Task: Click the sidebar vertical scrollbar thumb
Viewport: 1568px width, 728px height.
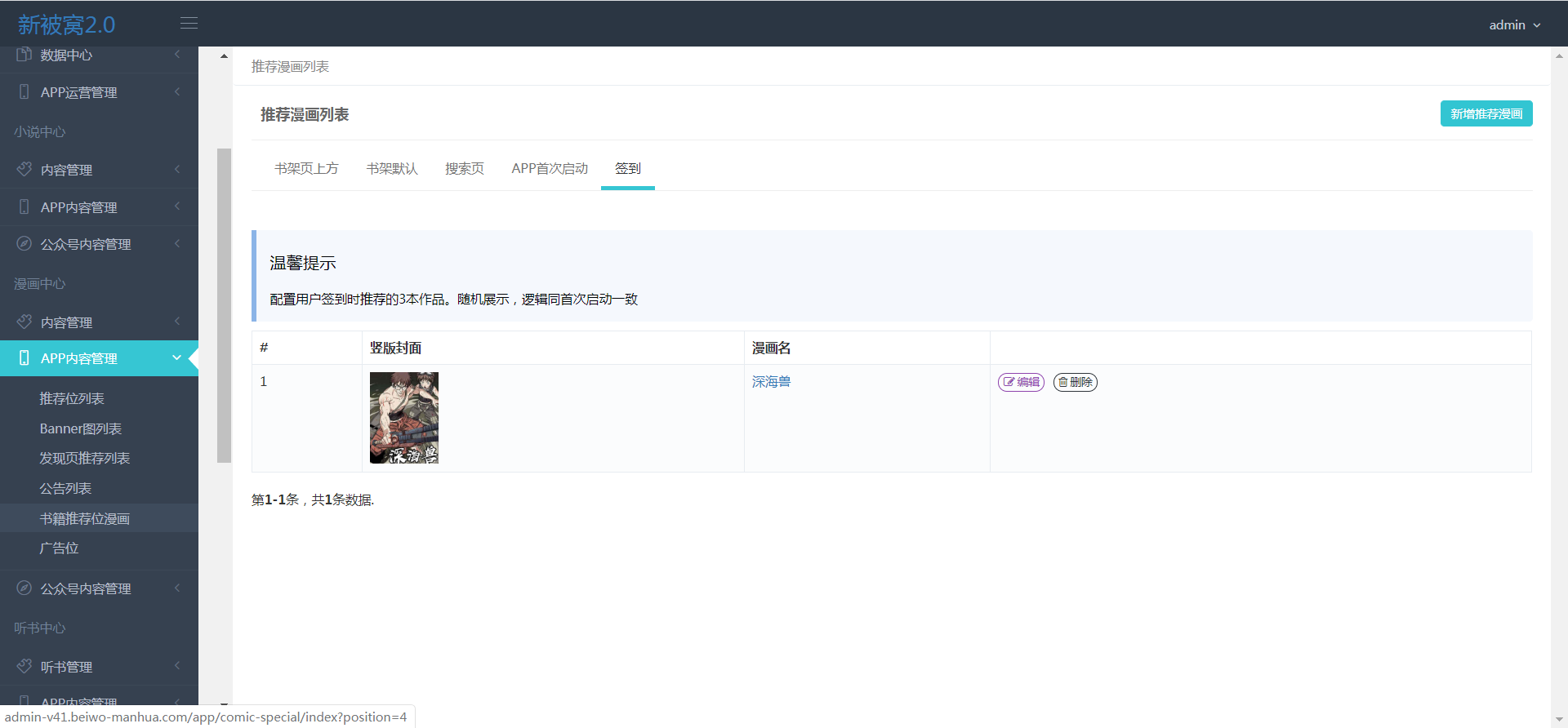Action: 224,305
